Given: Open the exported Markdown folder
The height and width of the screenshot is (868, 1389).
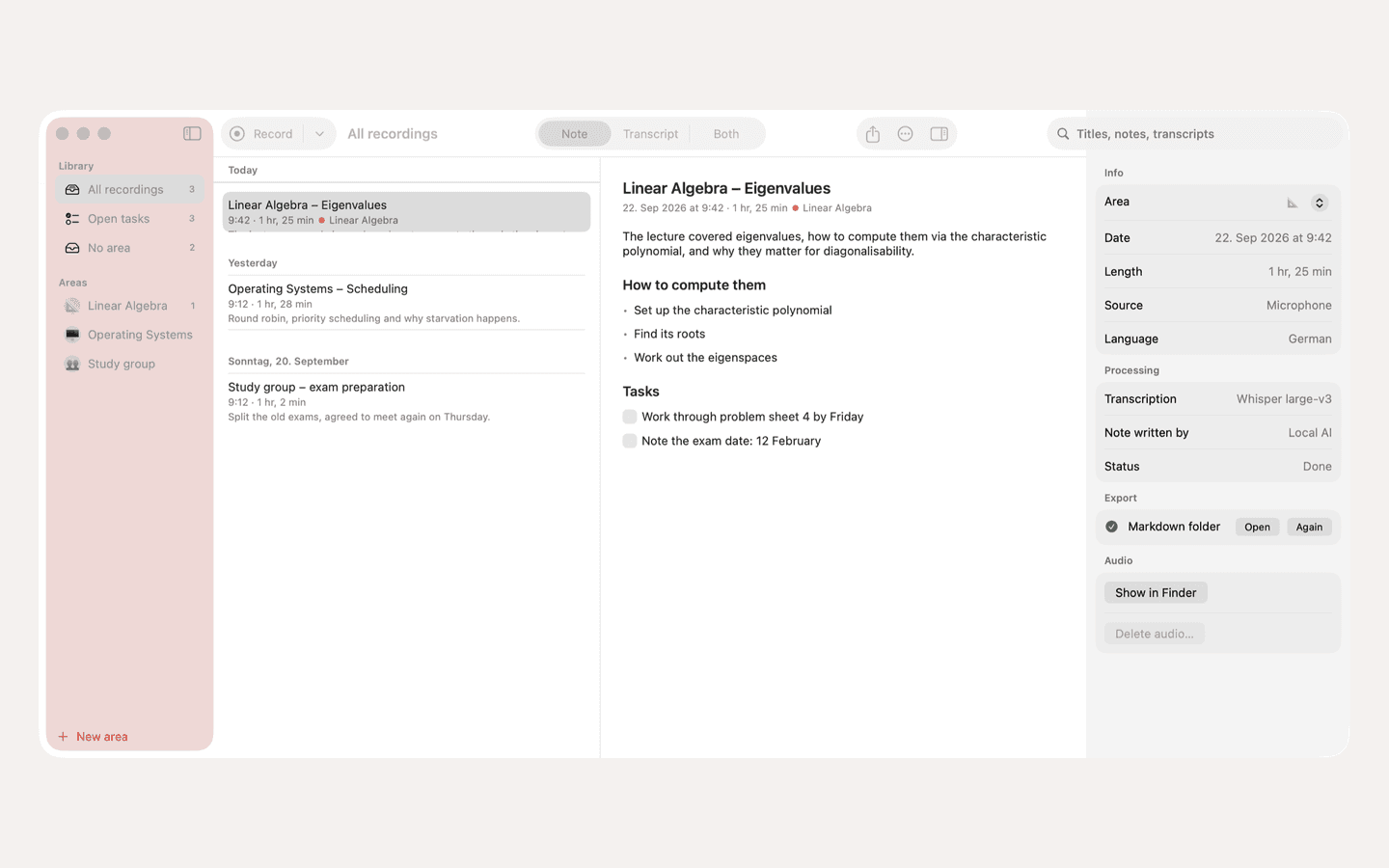Looking at the screenshot, I should pyautogui.click(x=1257, y=527).
